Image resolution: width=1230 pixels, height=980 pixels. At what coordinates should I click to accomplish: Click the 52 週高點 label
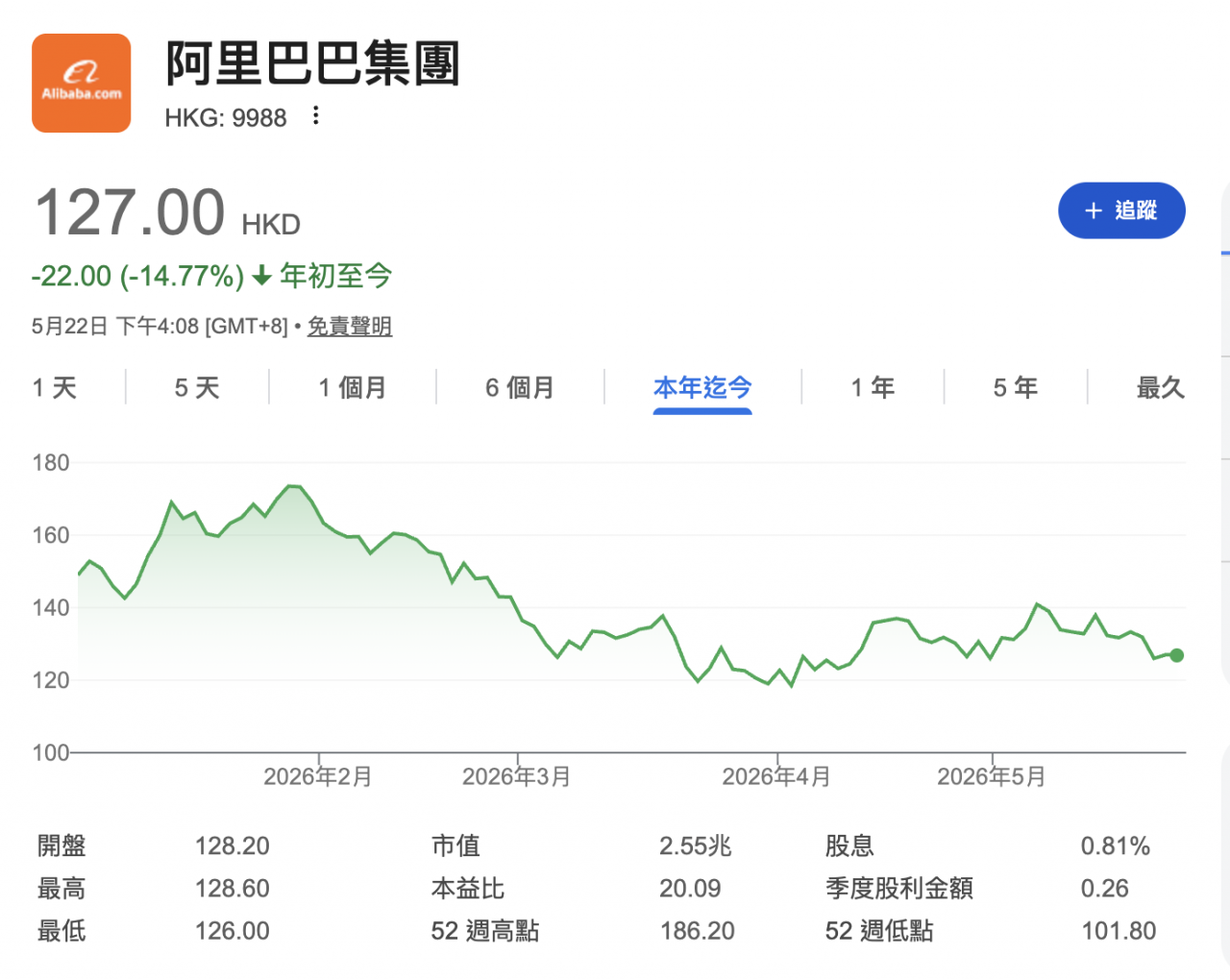pos(485,931)
